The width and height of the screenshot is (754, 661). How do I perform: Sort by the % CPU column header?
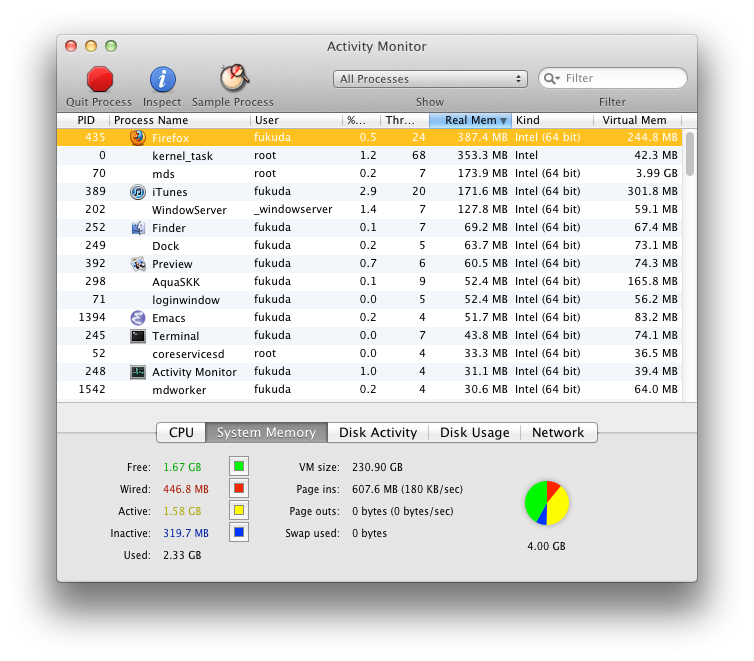pos(361,120)
